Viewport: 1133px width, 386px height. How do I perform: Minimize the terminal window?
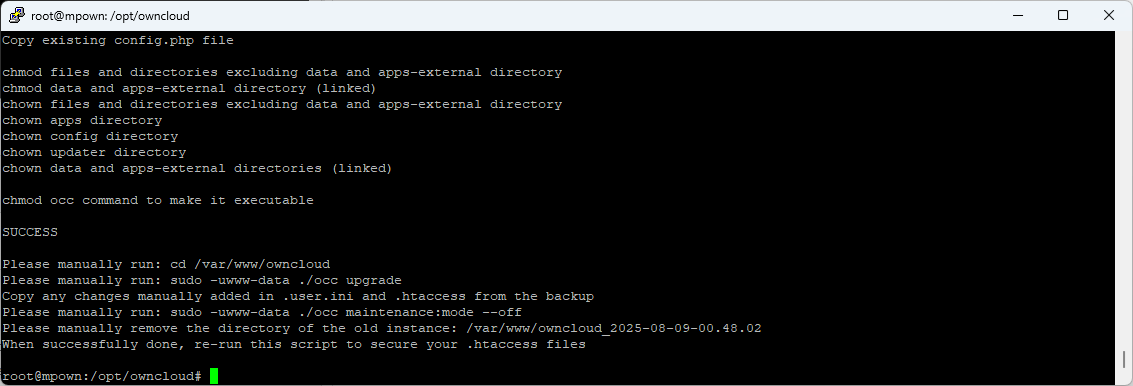[1018, 15]
